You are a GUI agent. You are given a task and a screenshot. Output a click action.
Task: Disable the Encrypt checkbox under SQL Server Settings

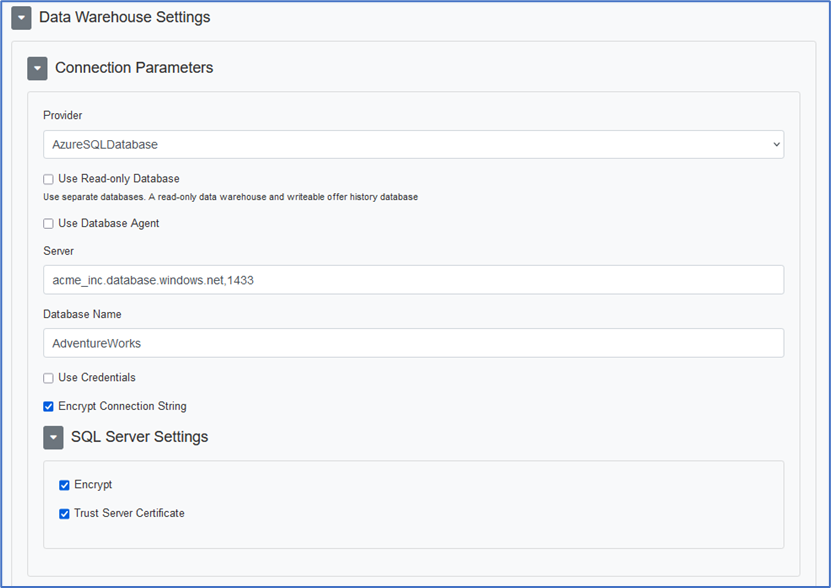(64, 485)
